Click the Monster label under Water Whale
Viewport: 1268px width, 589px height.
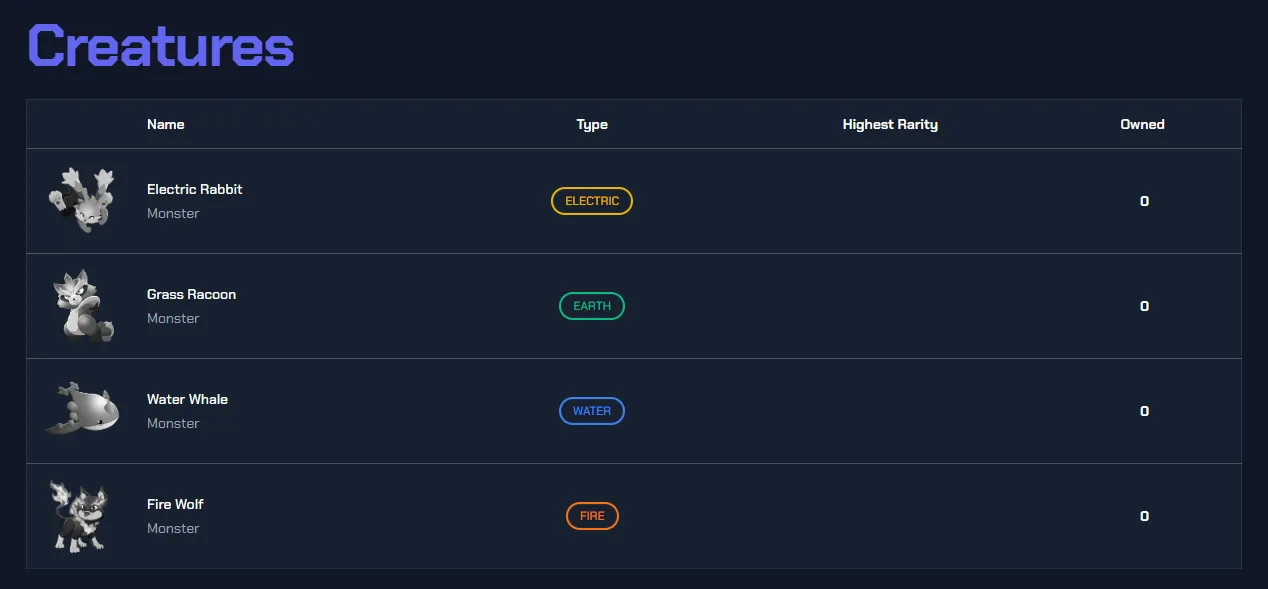(173, 423)
